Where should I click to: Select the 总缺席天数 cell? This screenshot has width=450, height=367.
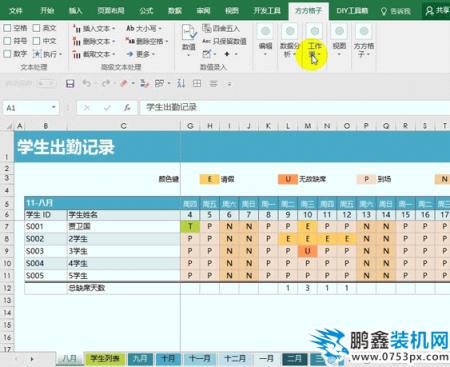124,288
